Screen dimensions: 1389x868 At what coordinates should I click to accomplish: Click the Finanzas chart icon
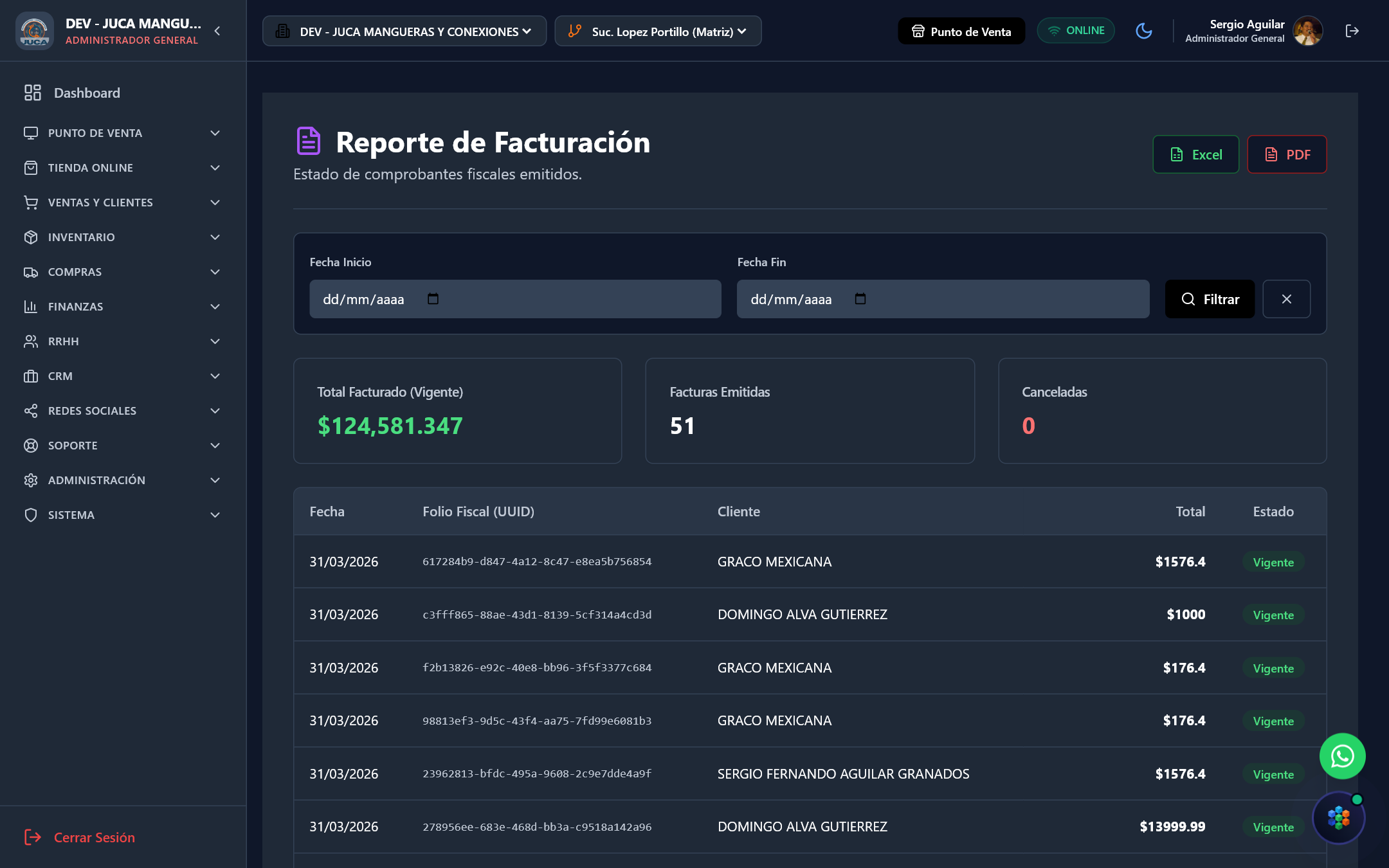pyautogui.click(x=31, y=307)
